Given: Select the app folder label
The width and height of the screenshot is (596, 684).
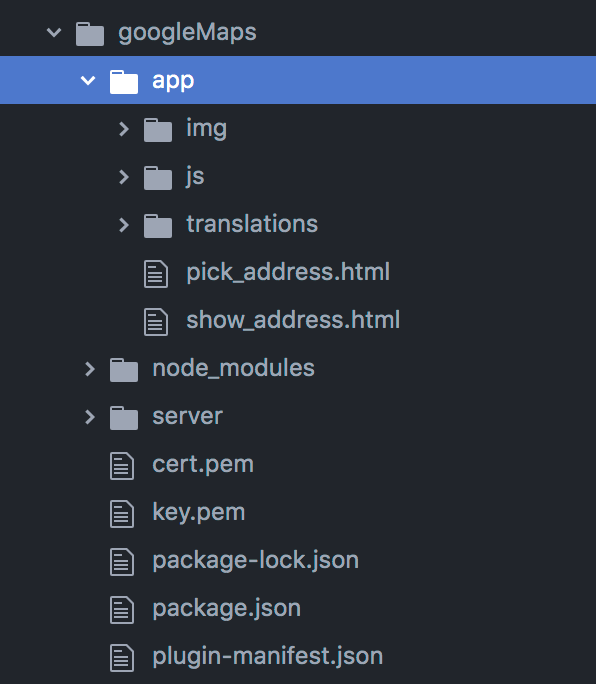Looking at the screenshot, I should tap(173, 81).
